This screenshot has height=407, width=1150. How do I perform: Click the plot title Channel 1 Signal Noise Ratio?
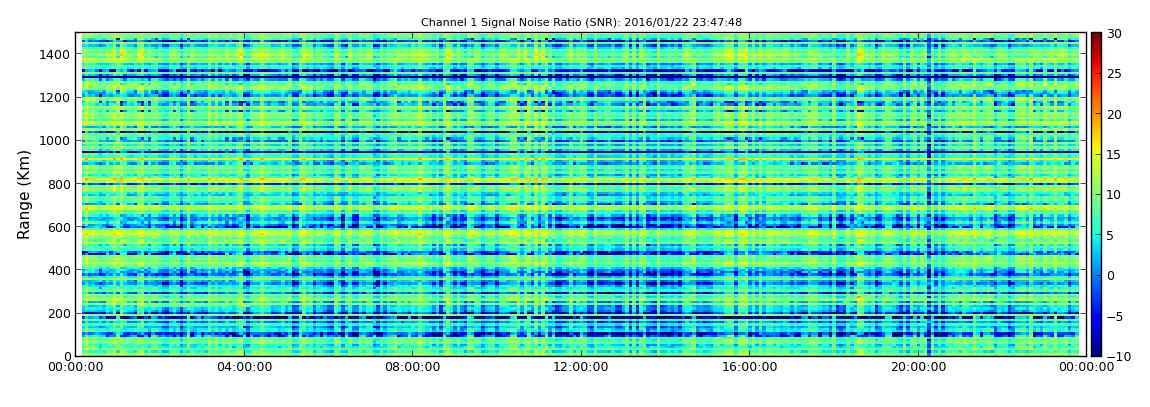coord(581,22)
